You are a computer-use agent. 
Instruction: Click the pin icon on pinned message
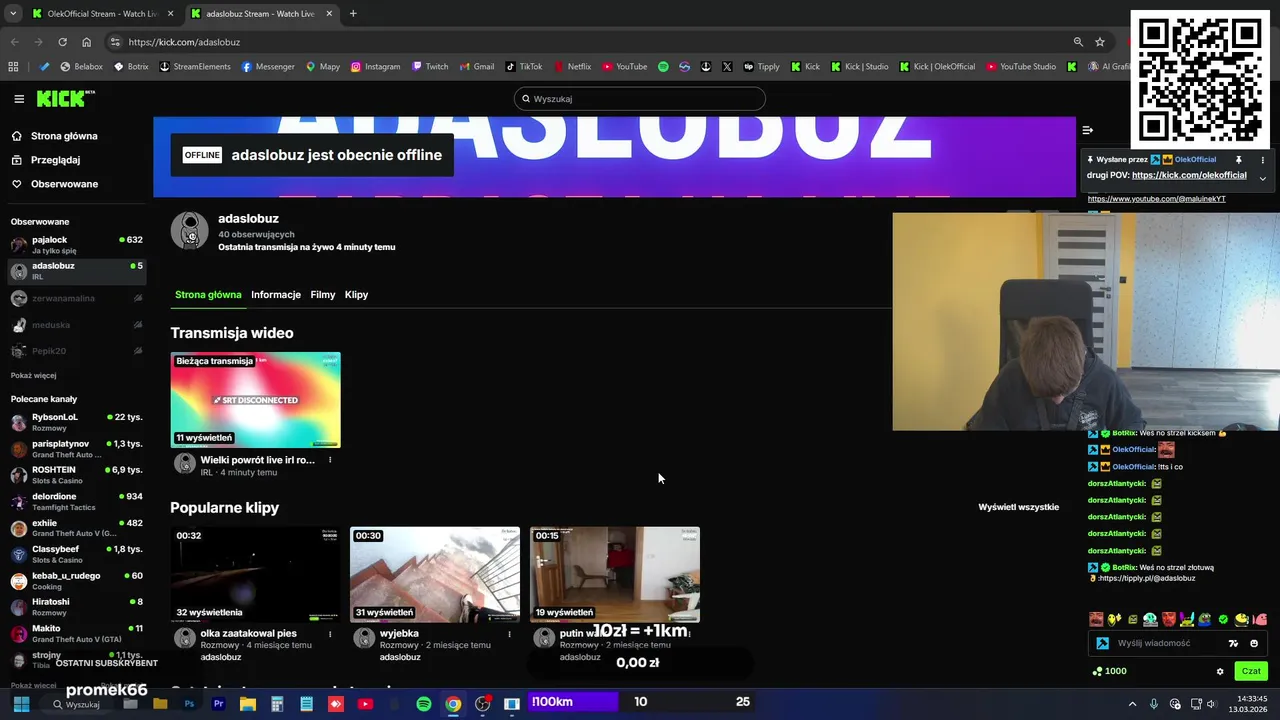1238,160
